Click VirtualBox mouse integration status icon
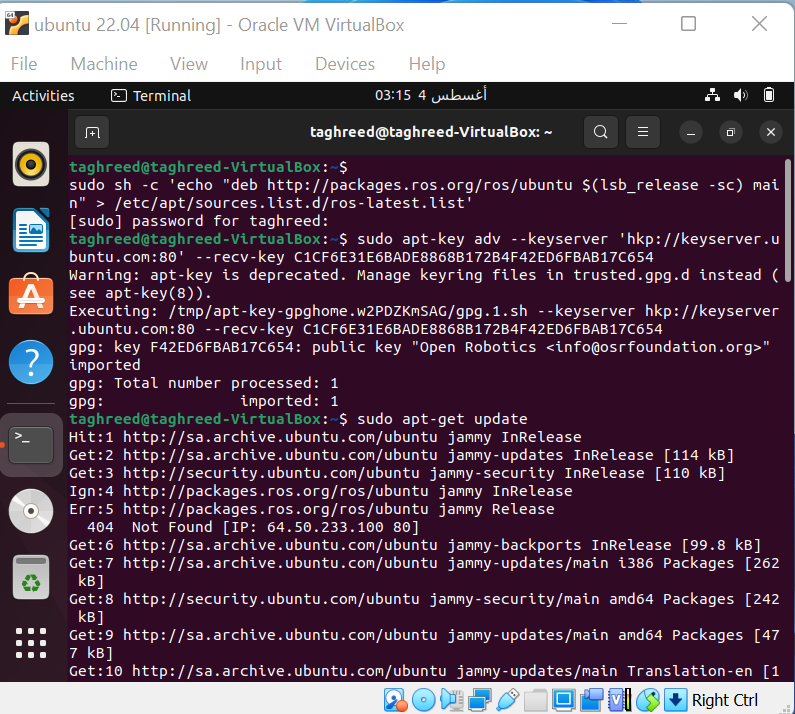Viewport: 795px width, 714px height. [x=648, y=700]
